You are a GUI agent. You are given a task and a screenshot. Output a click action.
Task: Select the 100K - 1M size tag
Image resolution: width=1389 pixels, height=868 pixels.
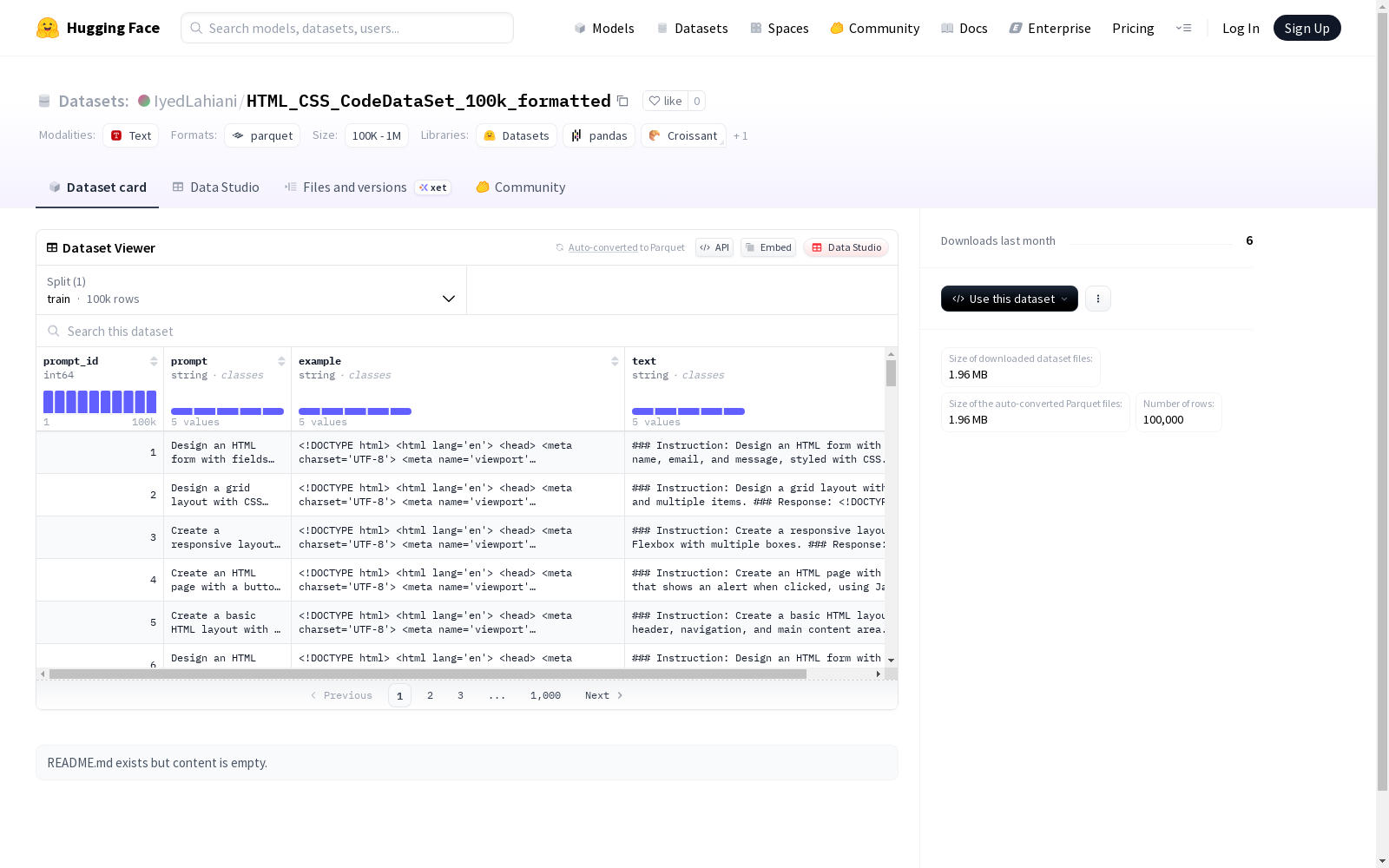coord(377,135)
